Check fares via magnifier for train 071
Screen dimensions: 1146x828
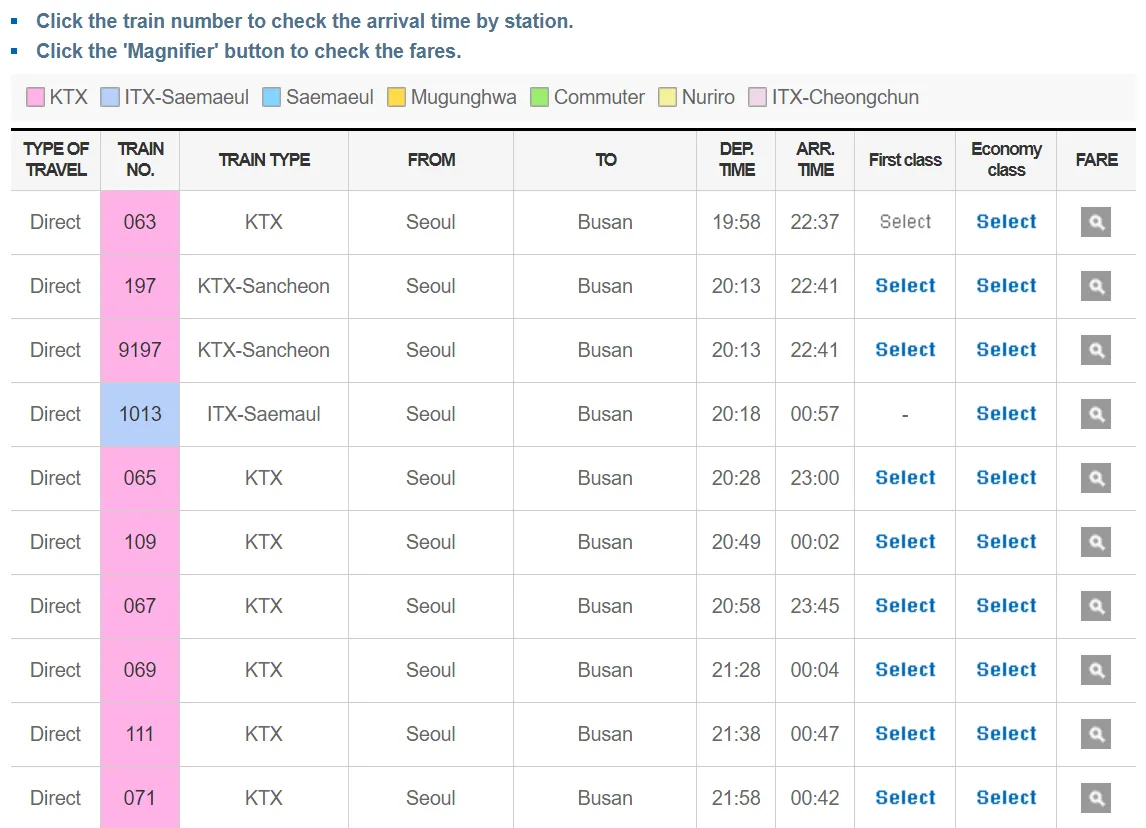point(1095,798)
